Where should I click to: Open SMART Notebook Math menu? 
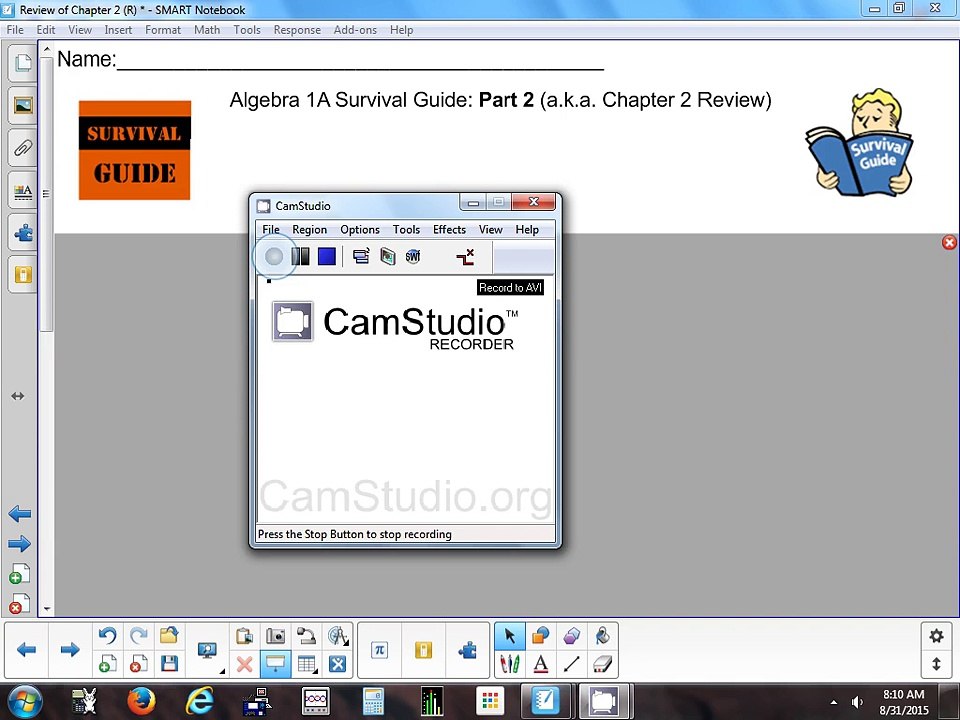[x=207, y=30]
